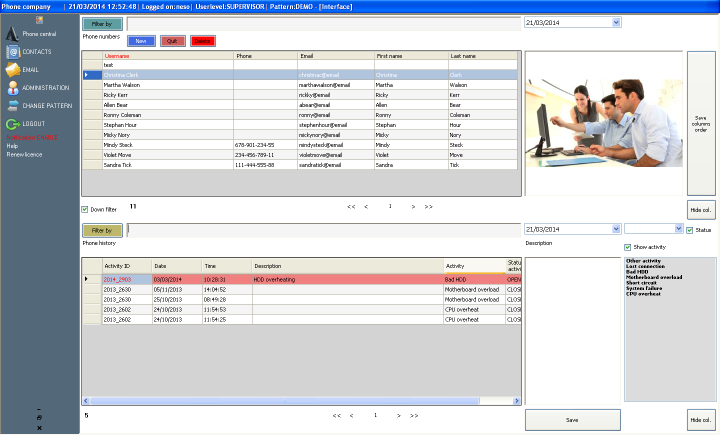The height and width of the screenshot is (435, 720).
Task: Click row selector arrow beside Christina Clerk
Action: (92, 75)
